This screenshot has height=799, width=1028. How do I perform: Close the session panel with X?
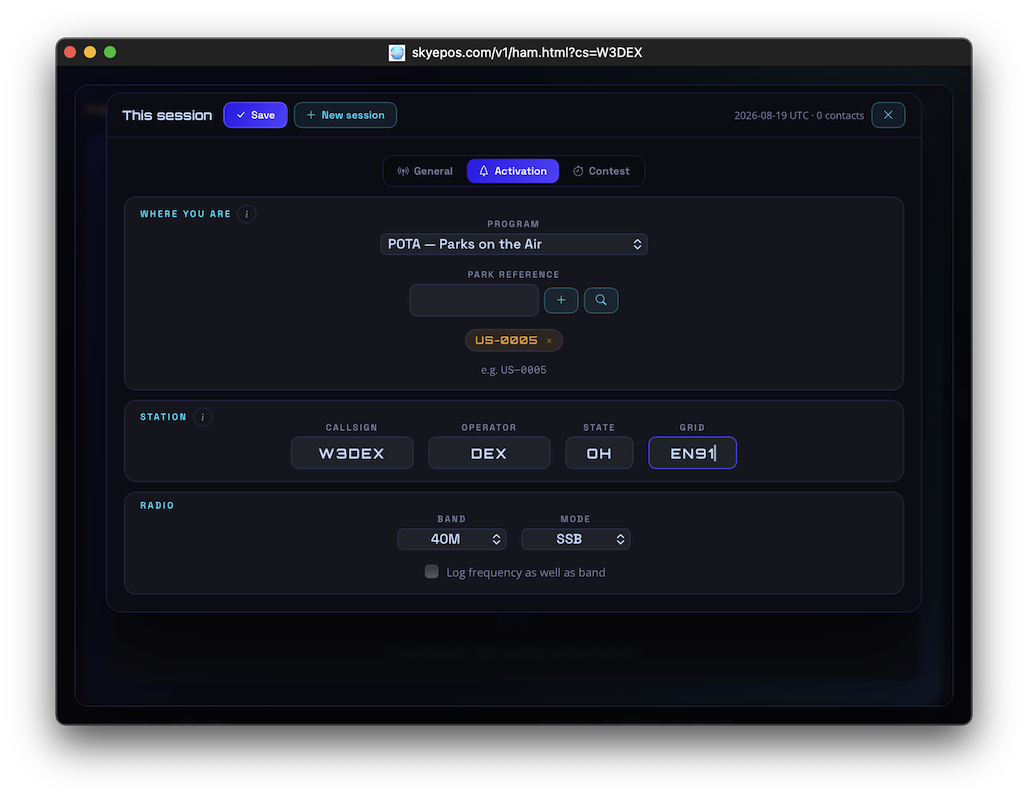(888, 115)
